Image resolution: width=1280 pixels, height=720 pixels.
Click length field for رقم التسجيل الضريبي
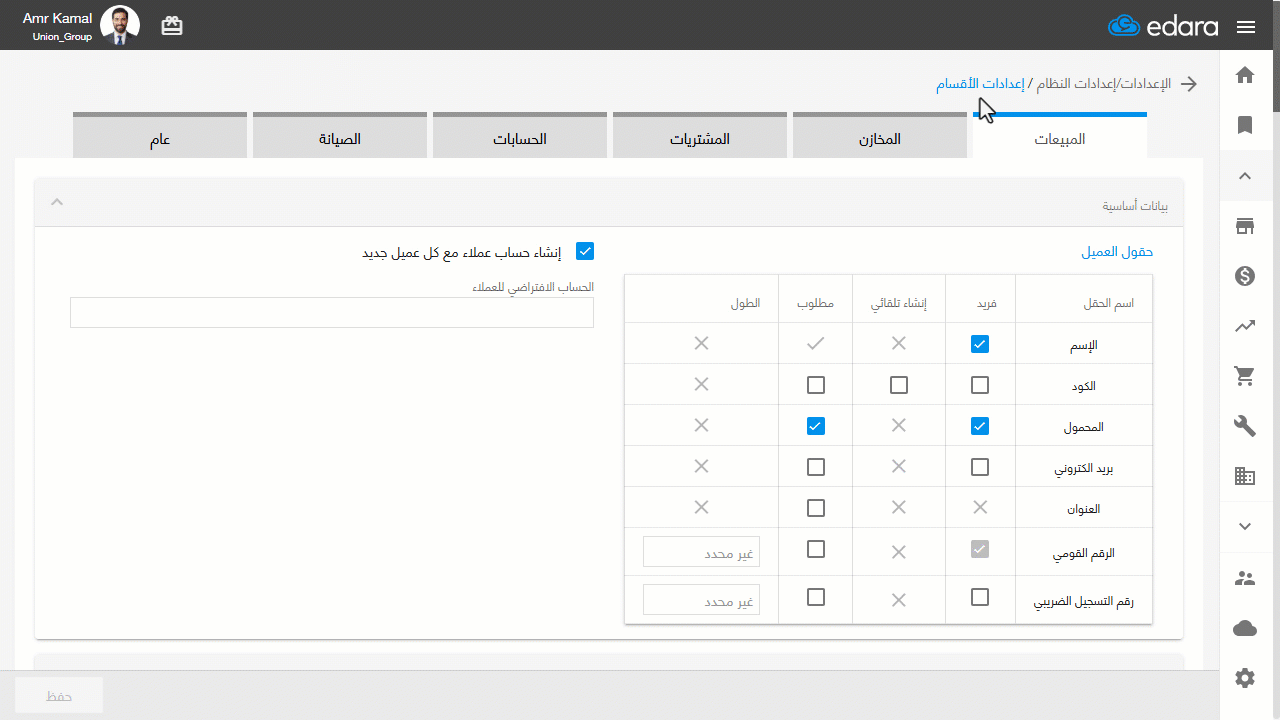[x=701, y=600]
